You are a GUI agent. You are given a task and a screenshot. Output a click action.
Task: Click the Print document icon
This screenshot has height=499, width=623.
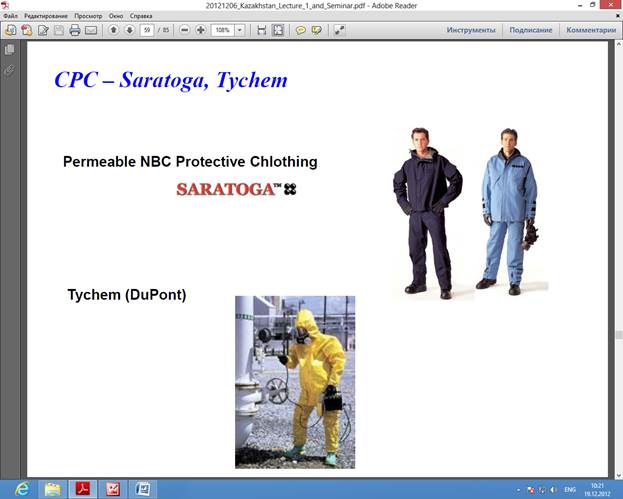click(x=74, y=30)
